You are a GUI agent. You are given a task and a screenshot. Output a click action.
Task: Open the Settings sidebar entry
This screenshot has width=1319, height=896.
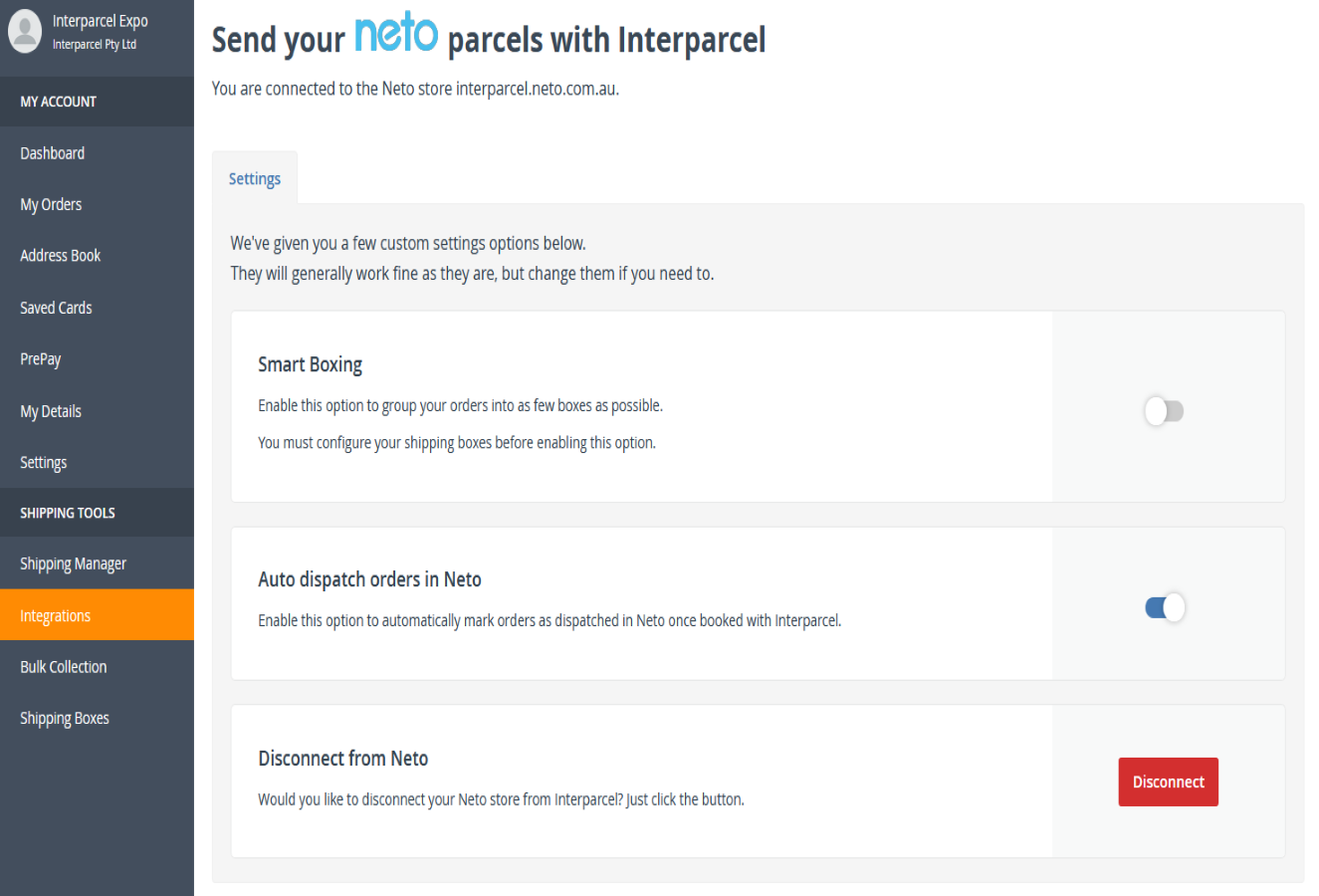pos(43,462)
